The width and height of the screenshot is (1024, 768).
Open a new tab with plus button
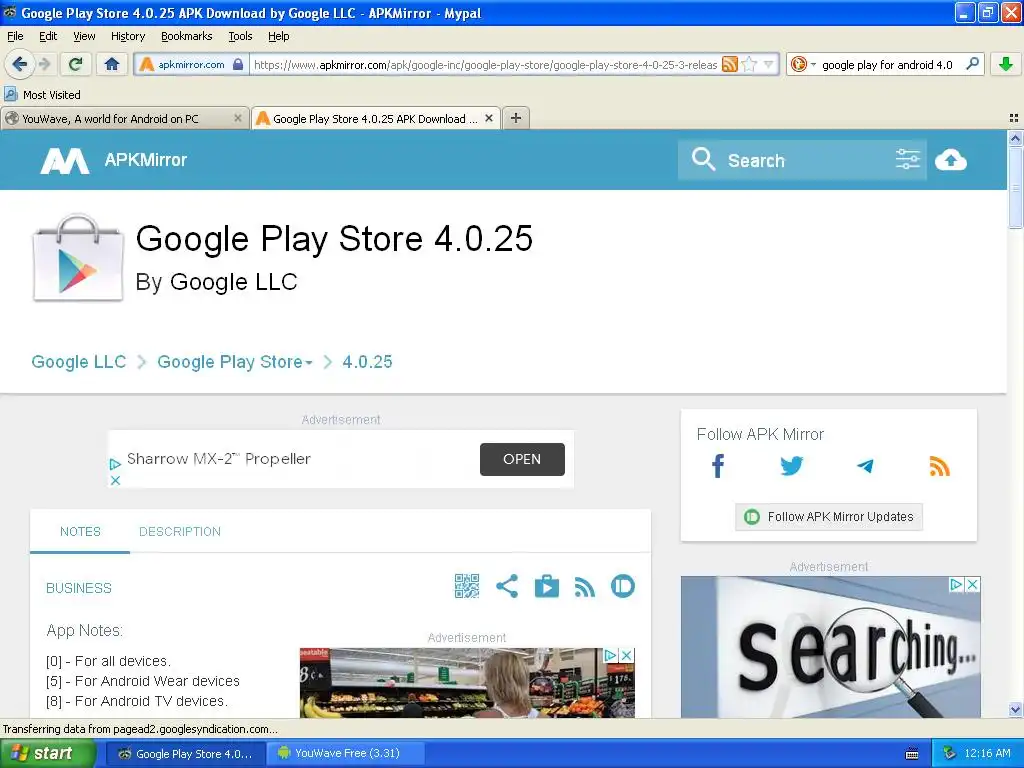[516, 118]
